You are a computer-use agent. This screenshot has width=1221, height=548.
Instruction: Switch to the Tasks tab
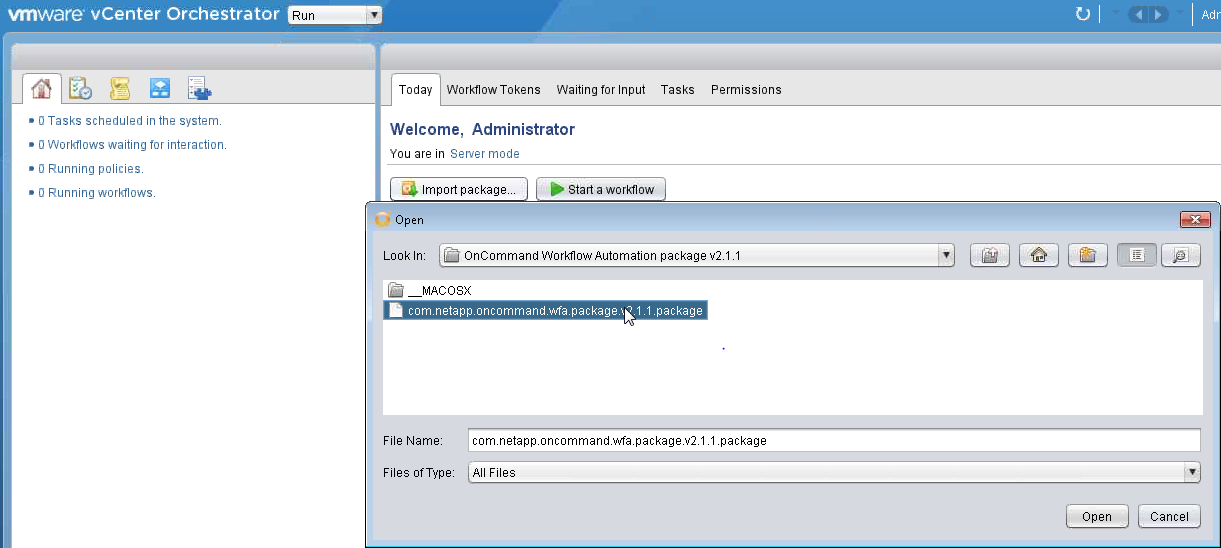[677, 89]
